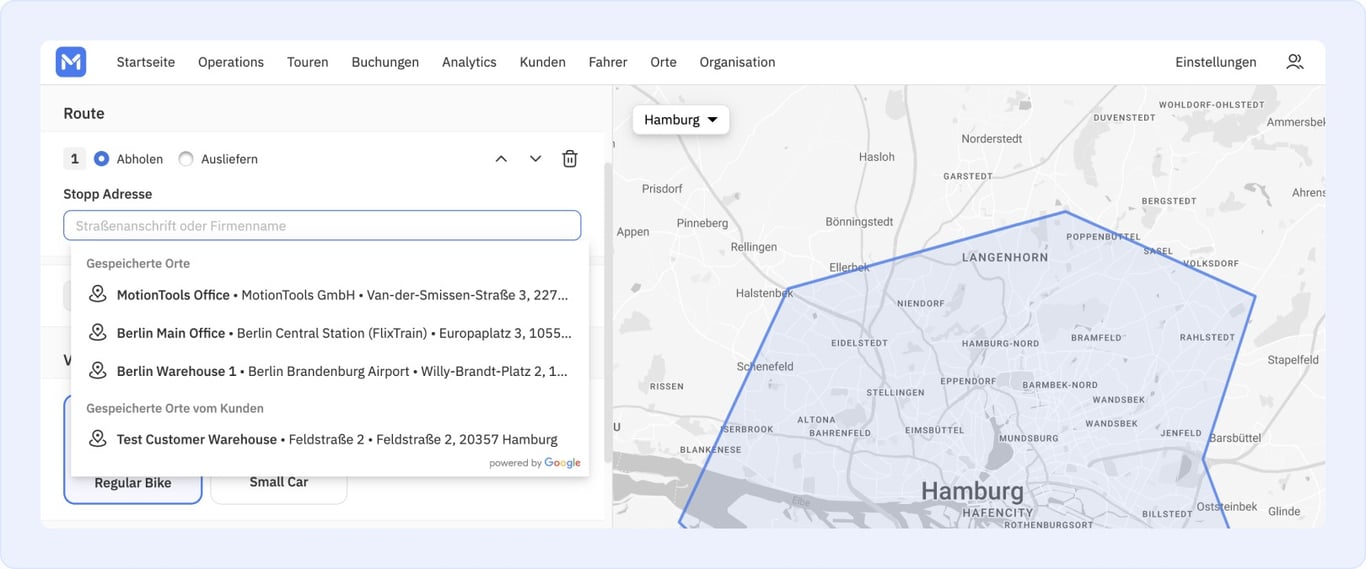Click the Bramfeld map label
1366x569 pixels.
1096,338
